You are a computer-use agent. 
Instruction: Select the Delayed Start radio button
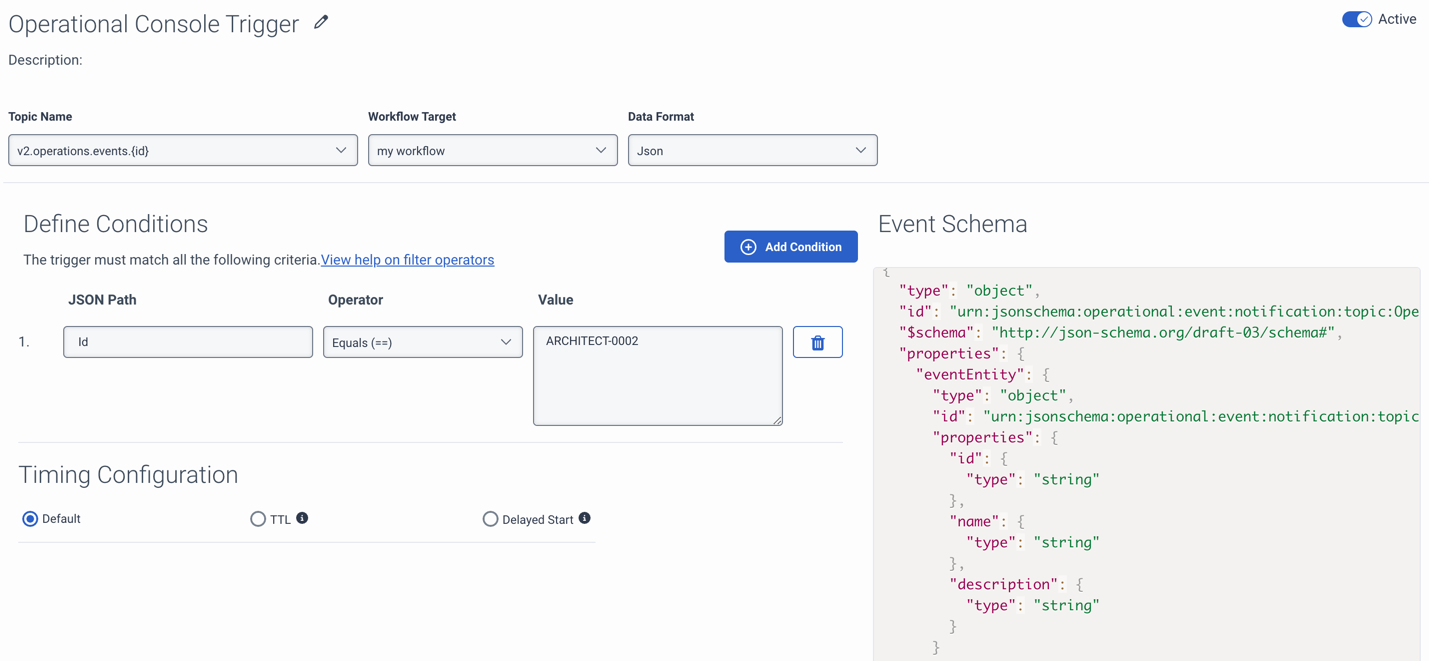(490, 519)
